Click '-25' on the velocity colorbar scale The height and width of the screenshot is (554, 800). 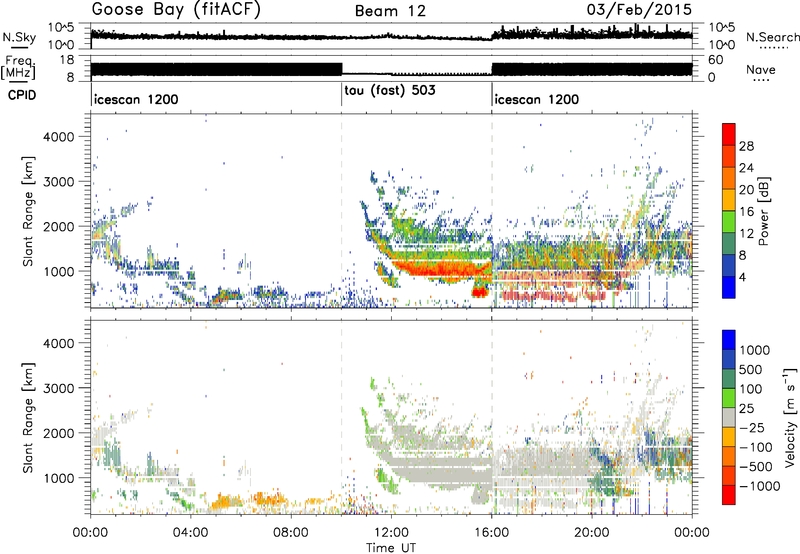tap(751, 428)
